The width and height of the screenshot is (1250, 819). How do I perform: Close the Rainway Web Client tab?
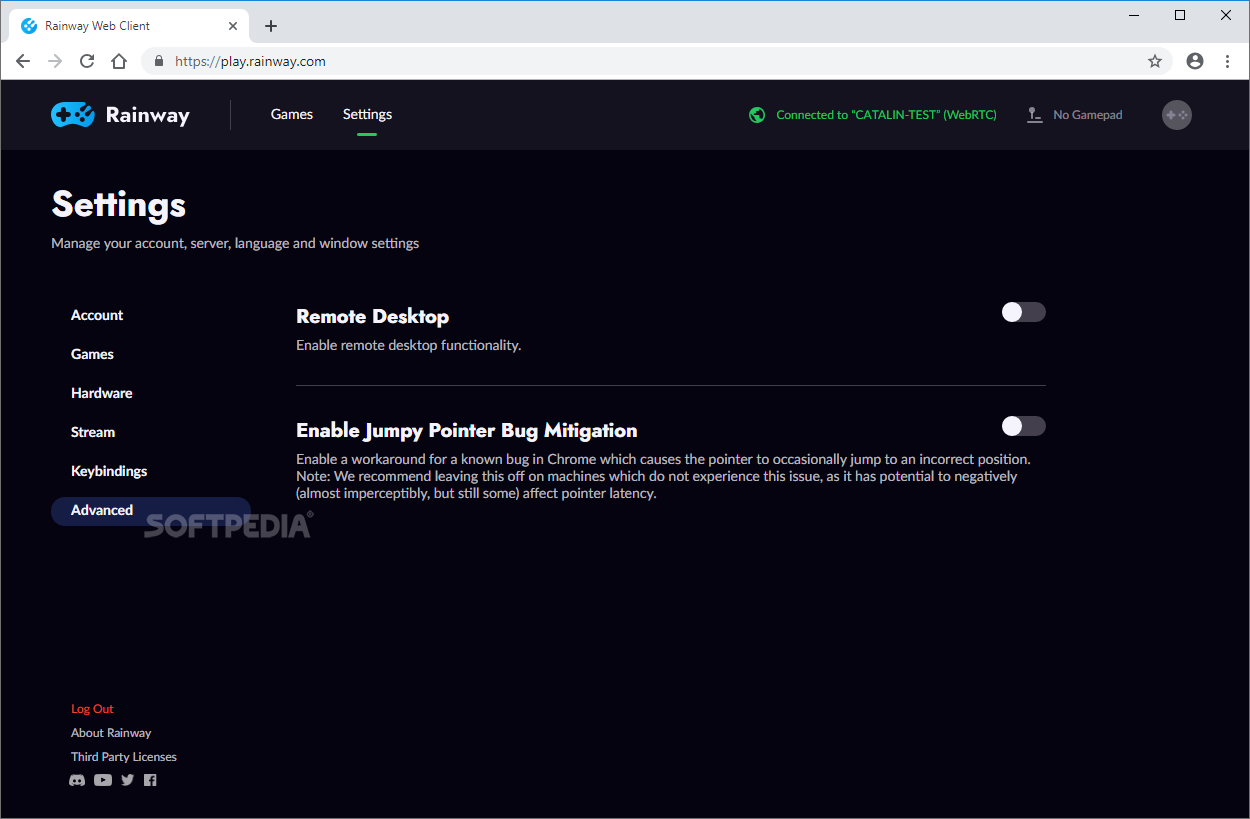point(234,26)
